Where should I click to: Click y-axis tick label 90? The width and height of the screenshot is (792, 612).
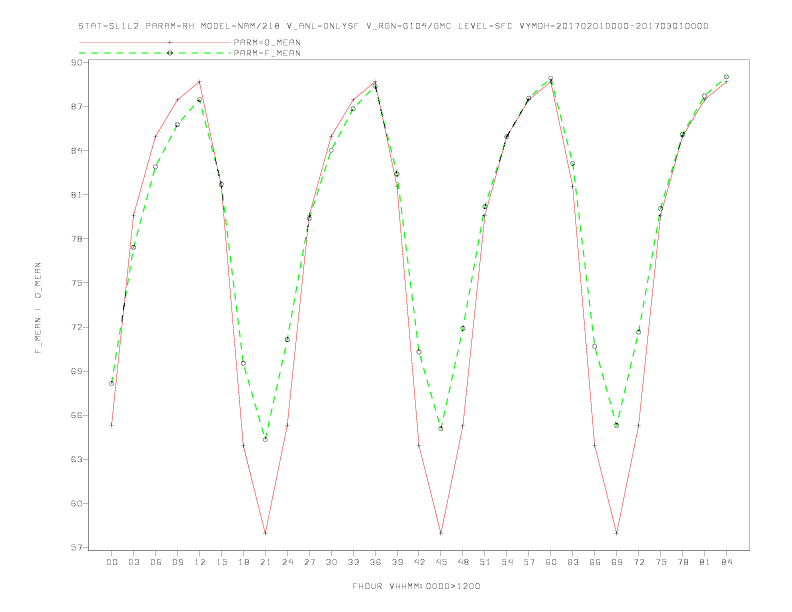coord(76,63)
